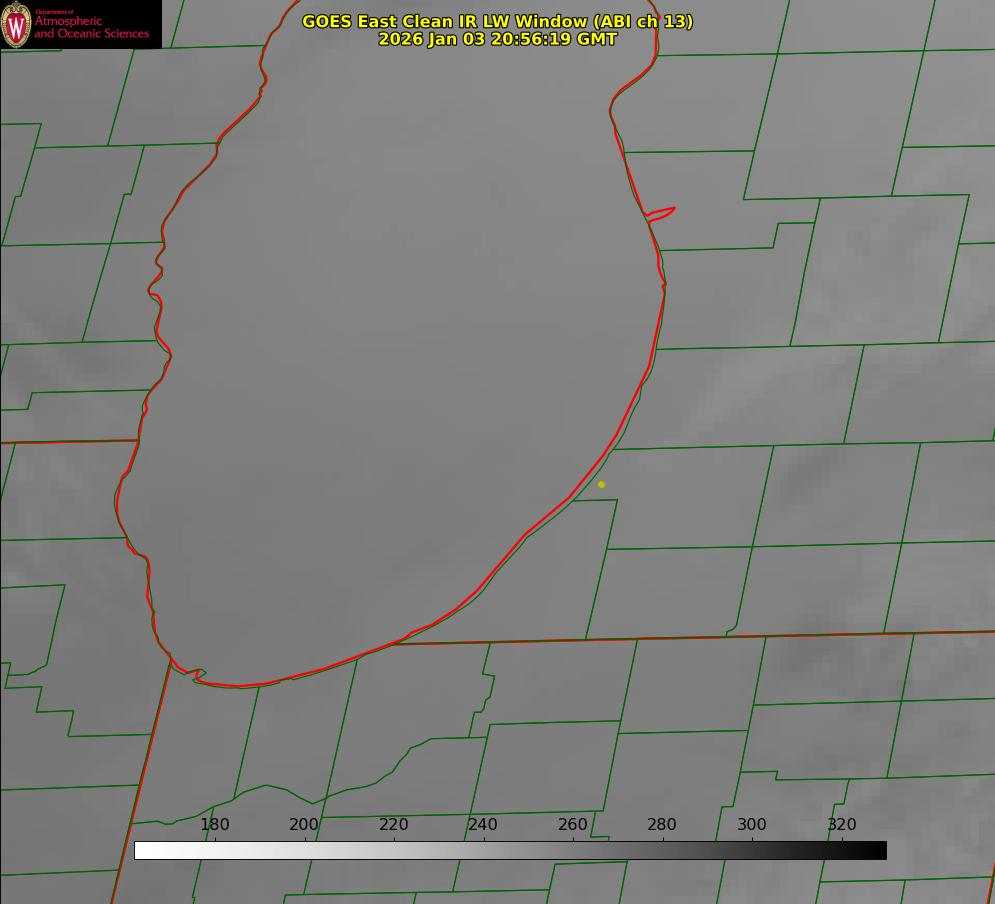Click the GOES East Clean IR title

click(x=498, y=21)
